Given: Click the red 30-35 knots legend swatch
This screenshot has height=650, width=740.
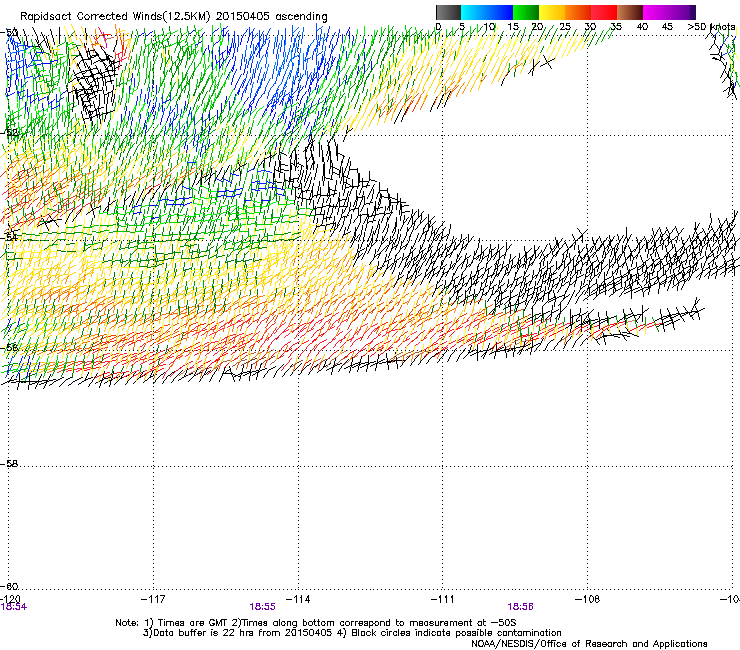Looking at the screenshot, I should 604,12.
